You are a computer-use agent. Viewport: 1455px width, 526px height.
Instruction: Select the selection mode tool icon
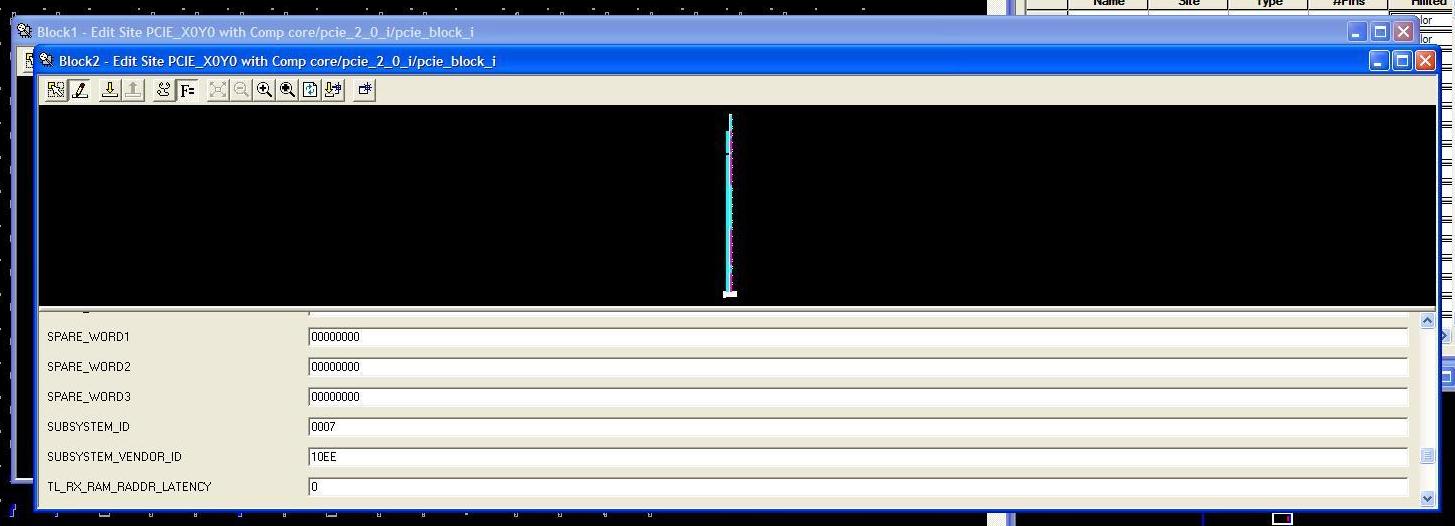pos(56,90)
